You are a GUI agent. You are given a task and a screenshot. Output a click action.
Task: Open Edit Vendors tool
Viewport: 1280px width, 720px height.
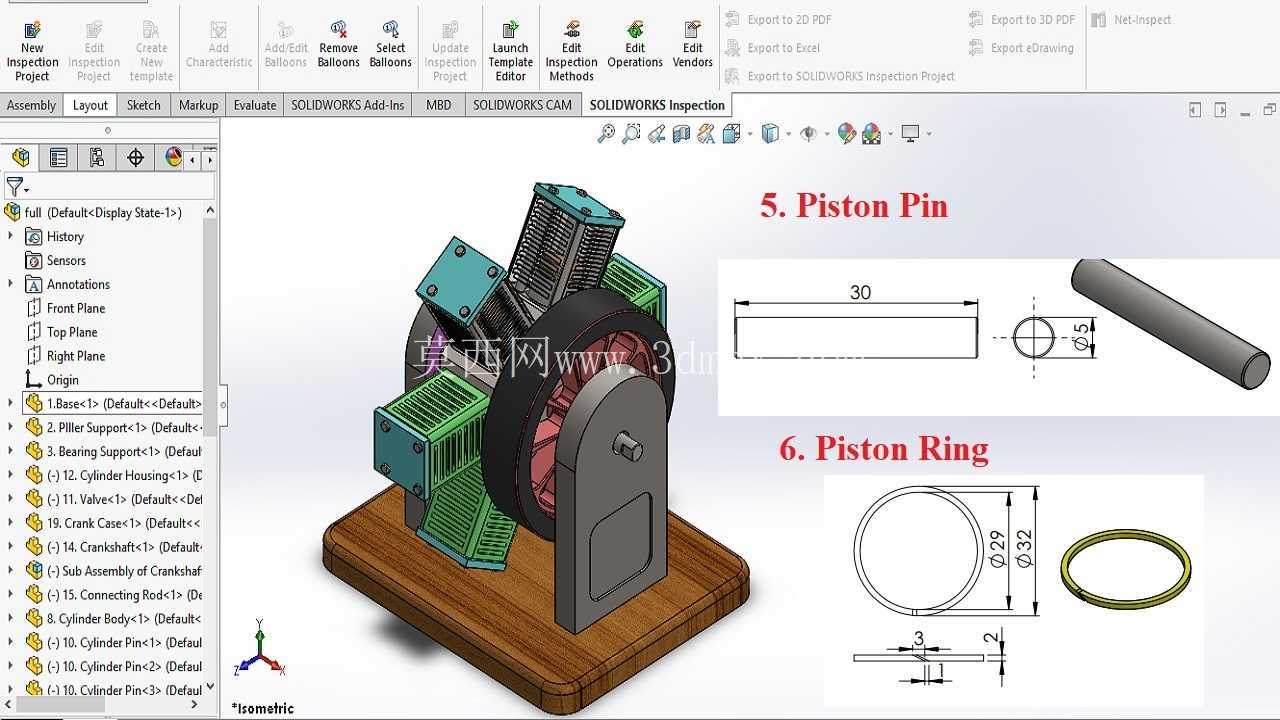click(693, 45)
